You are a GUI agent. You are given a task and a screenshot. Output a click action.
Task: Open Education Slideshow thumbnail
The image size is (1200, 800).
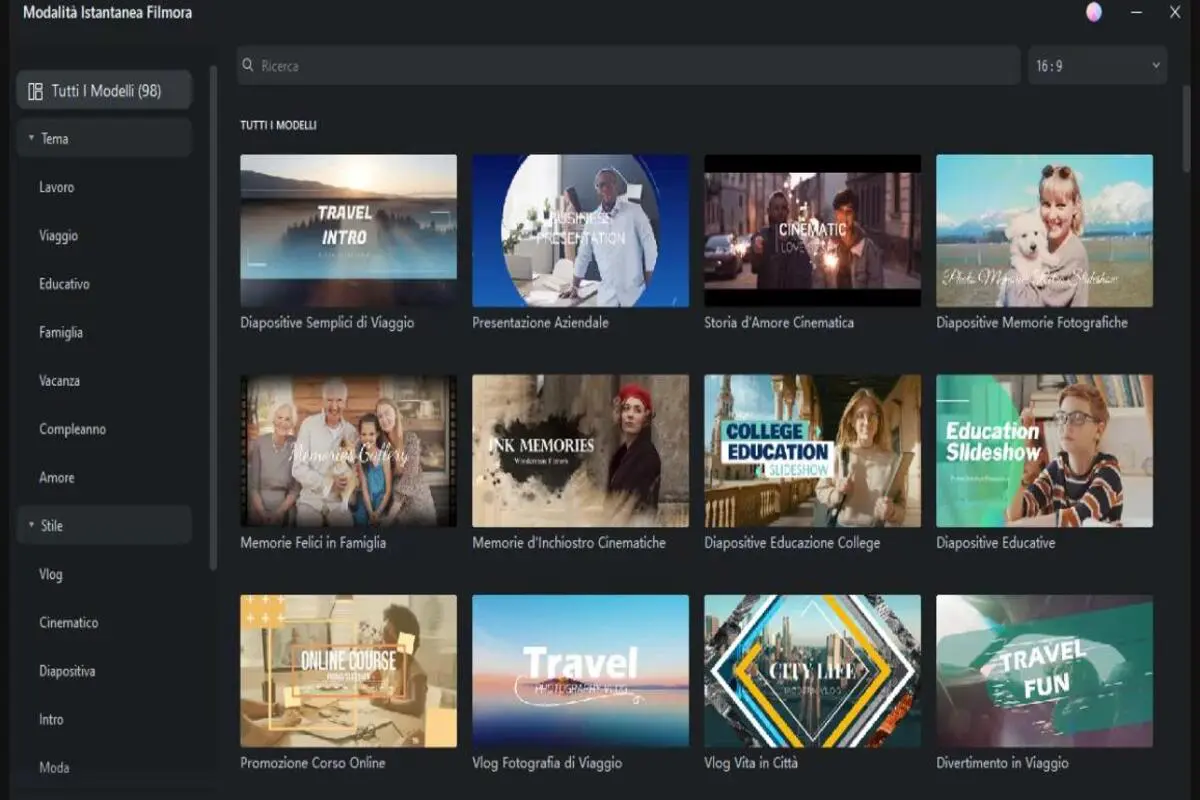coord(1044,451)
